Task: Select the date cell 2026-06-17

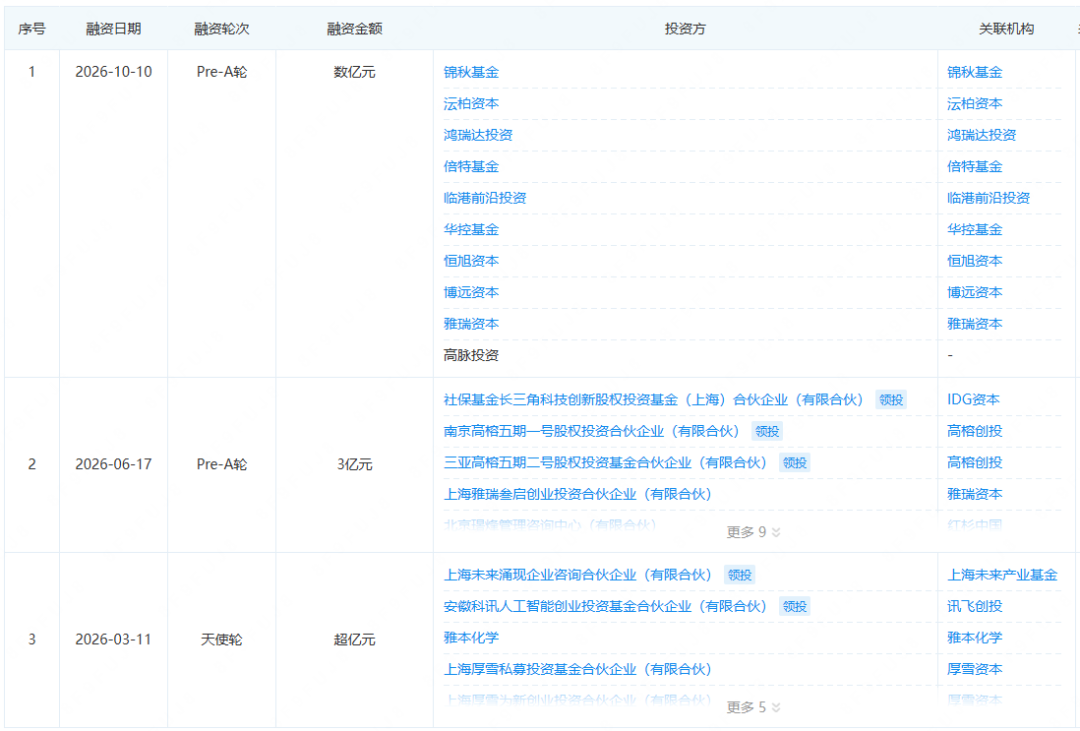Action: tap(114, 464)
